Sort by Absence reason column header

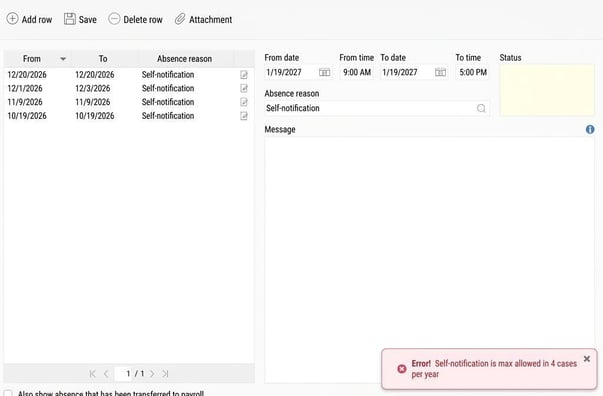pos(185,59)
